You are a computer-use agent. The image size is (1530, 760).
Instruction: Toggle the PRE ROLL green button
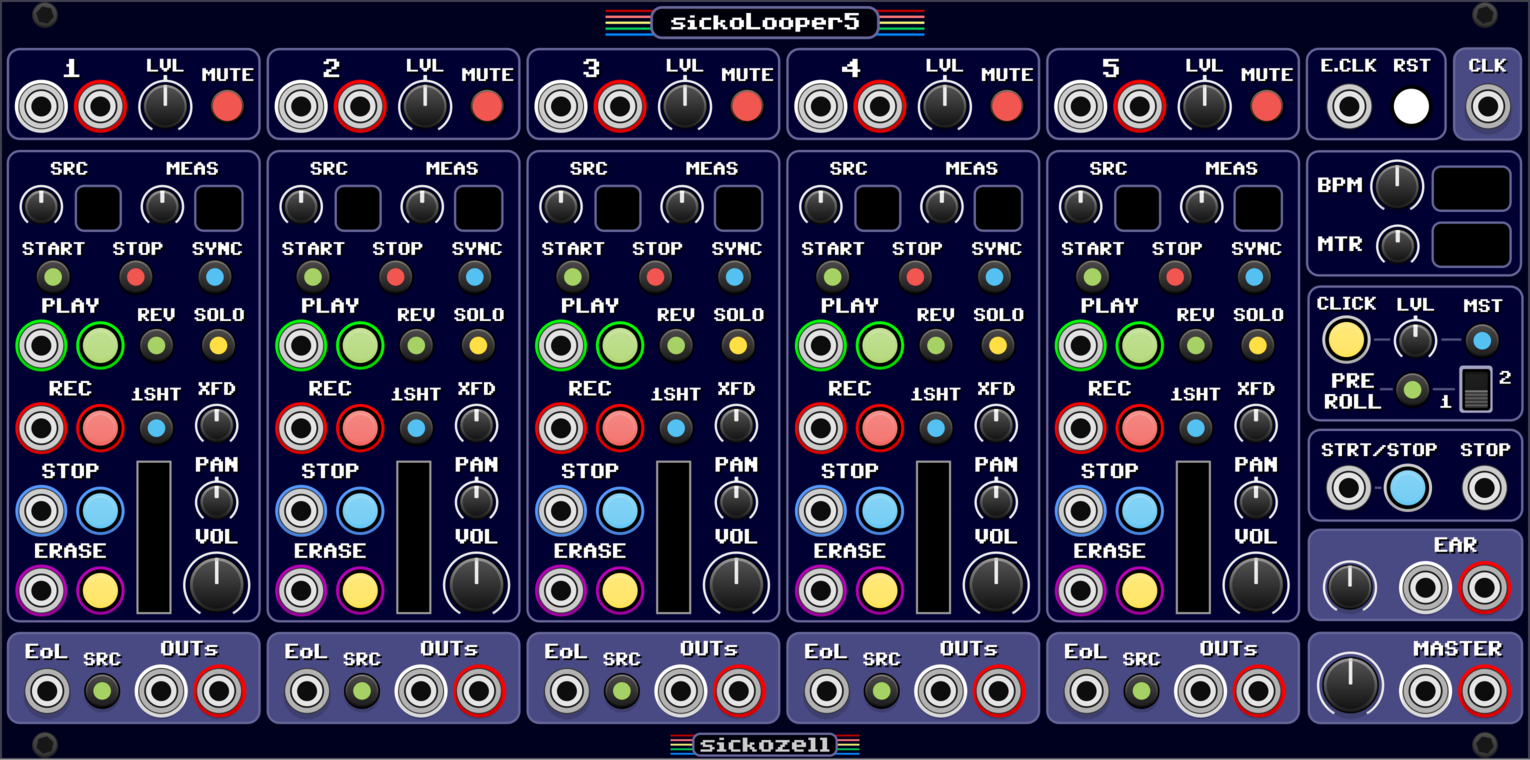coord(1411,389)
